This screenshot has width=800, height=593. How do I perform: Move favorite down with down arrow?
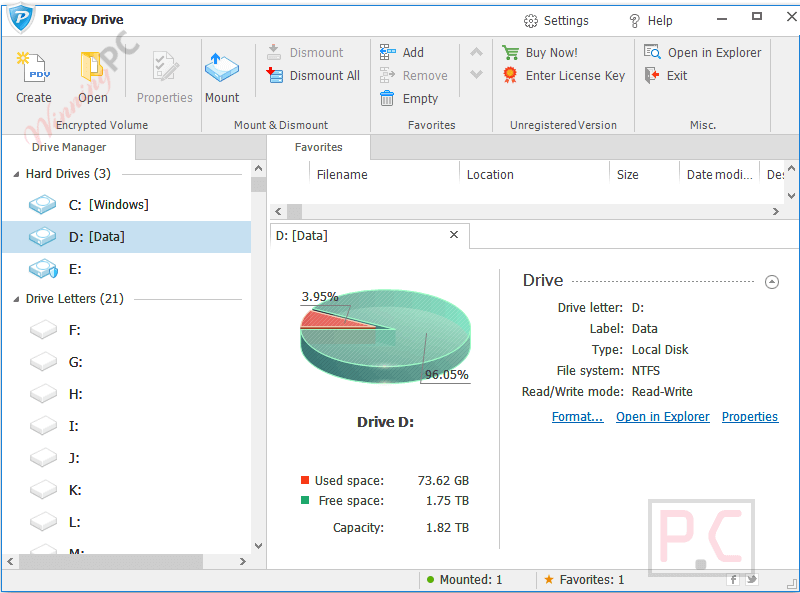pyautogui.click(x=476, y=75)
